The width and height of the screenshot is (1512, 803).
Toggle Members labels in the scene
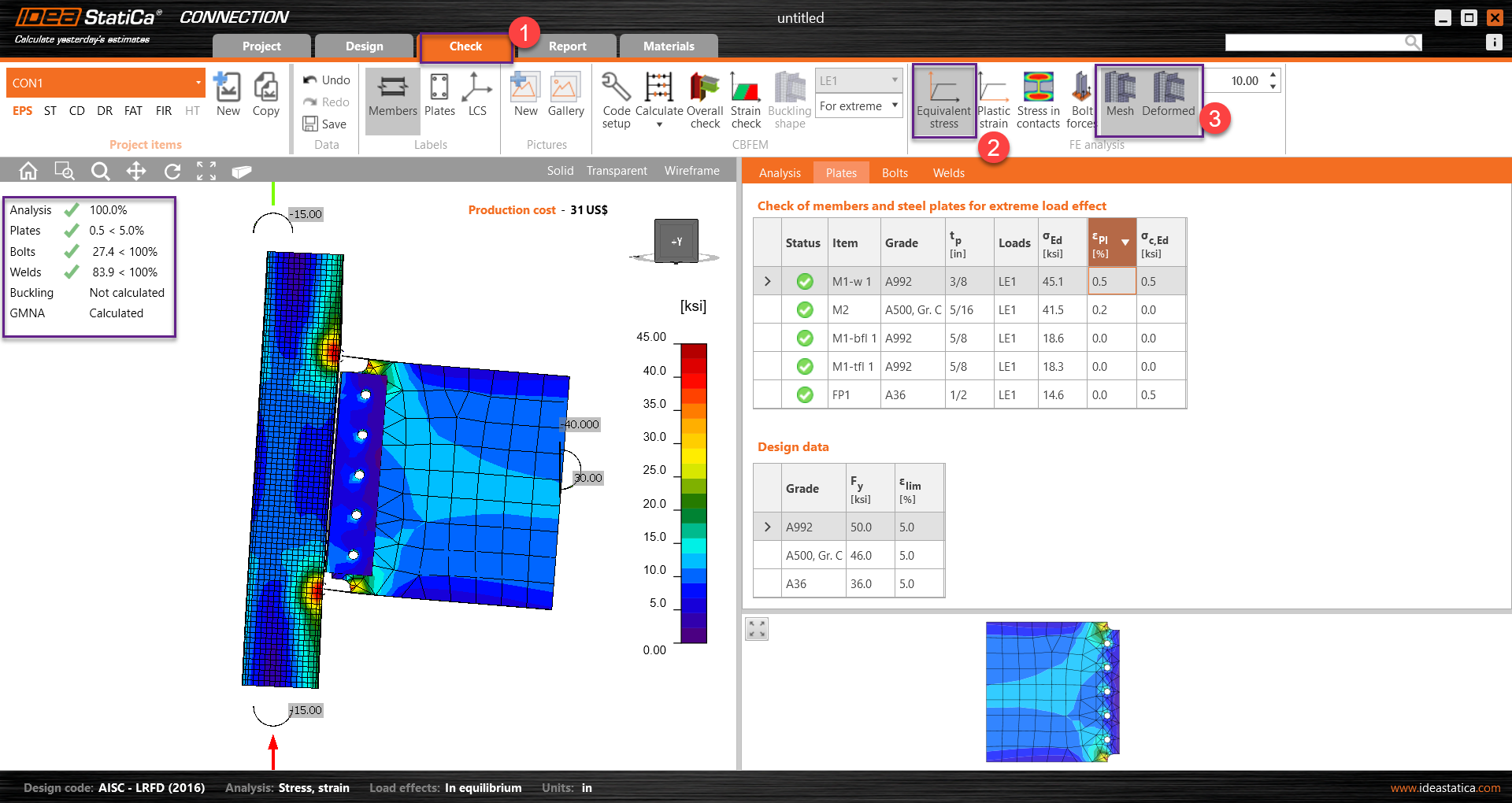391,94
